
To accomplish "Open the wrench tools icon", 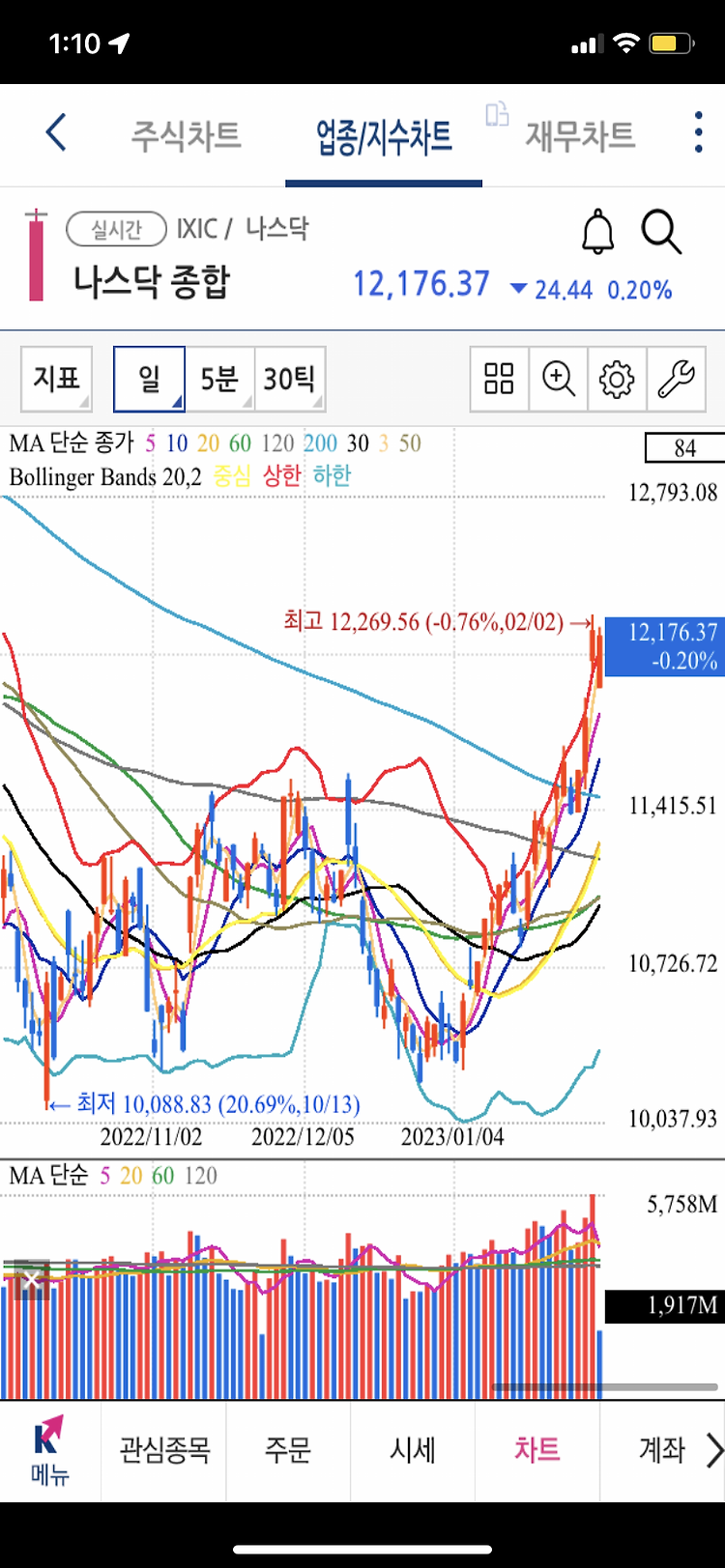I will 676,379.
